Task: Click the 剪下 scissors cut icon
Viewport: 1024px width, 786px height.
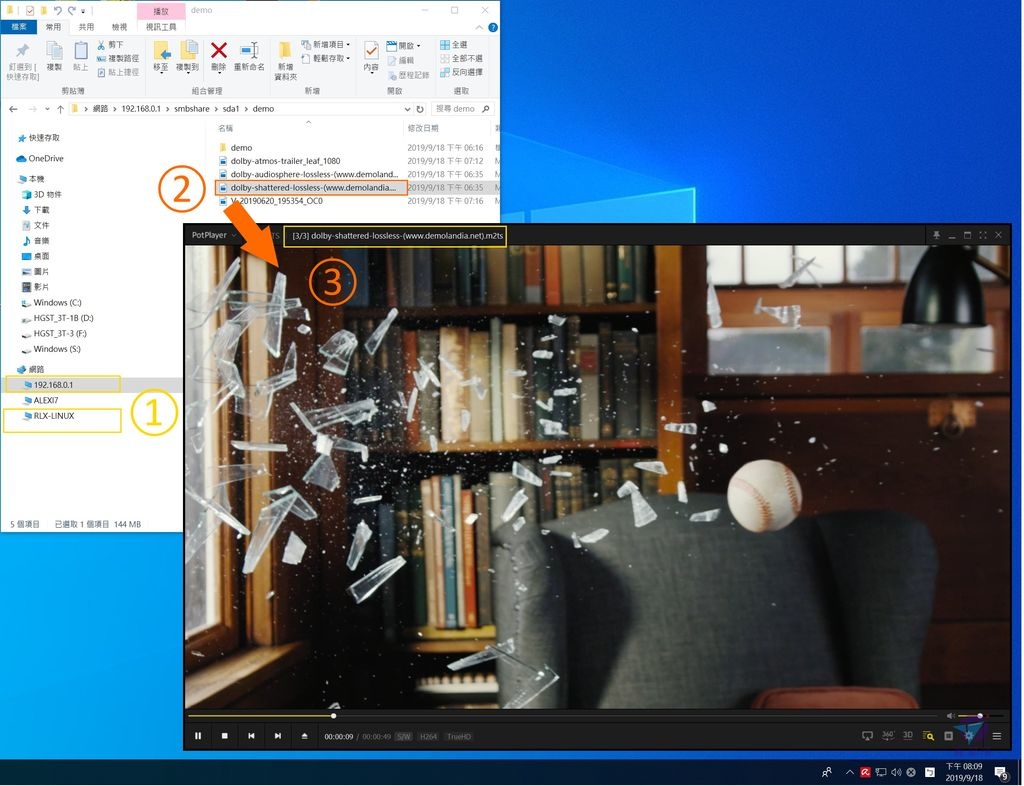Action: pyautogui.click(x=101, y=45)
